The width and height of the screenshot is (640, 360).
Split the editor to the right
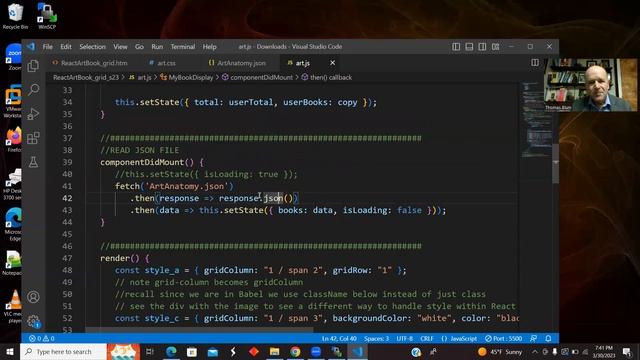click(x=535, y=62)
